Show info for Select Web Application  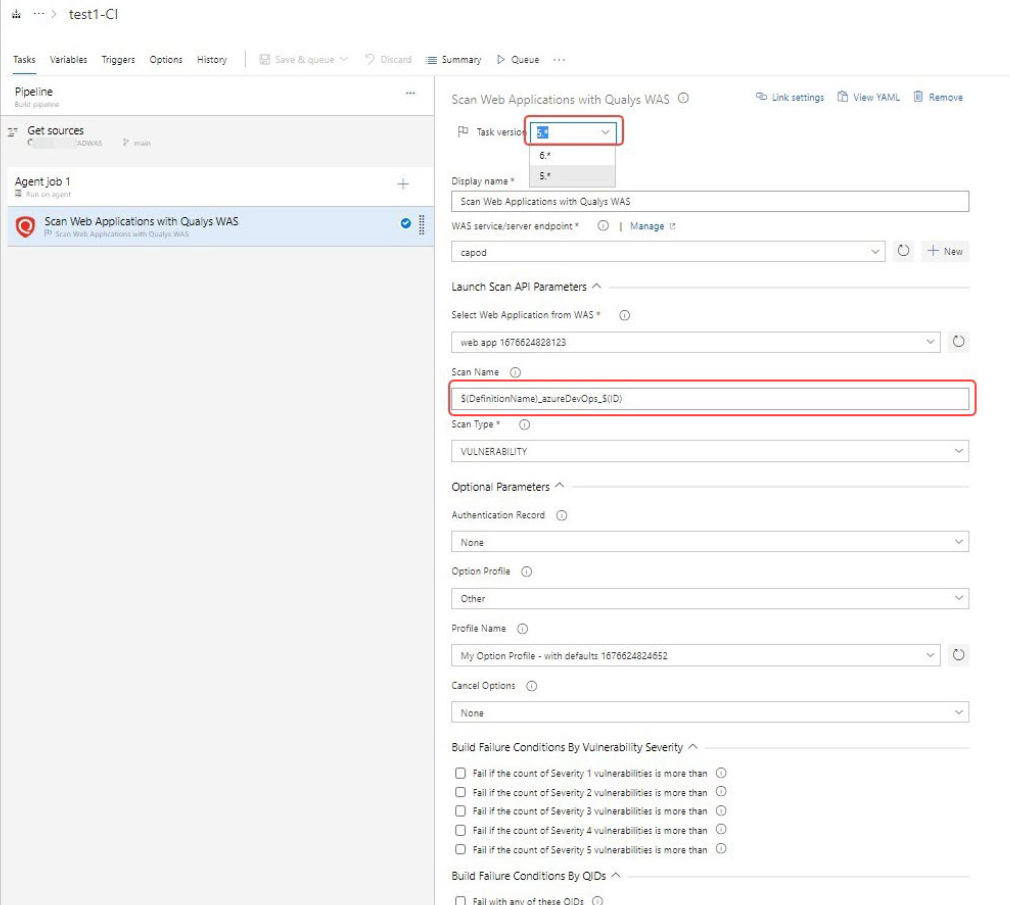tap(624, 315)
